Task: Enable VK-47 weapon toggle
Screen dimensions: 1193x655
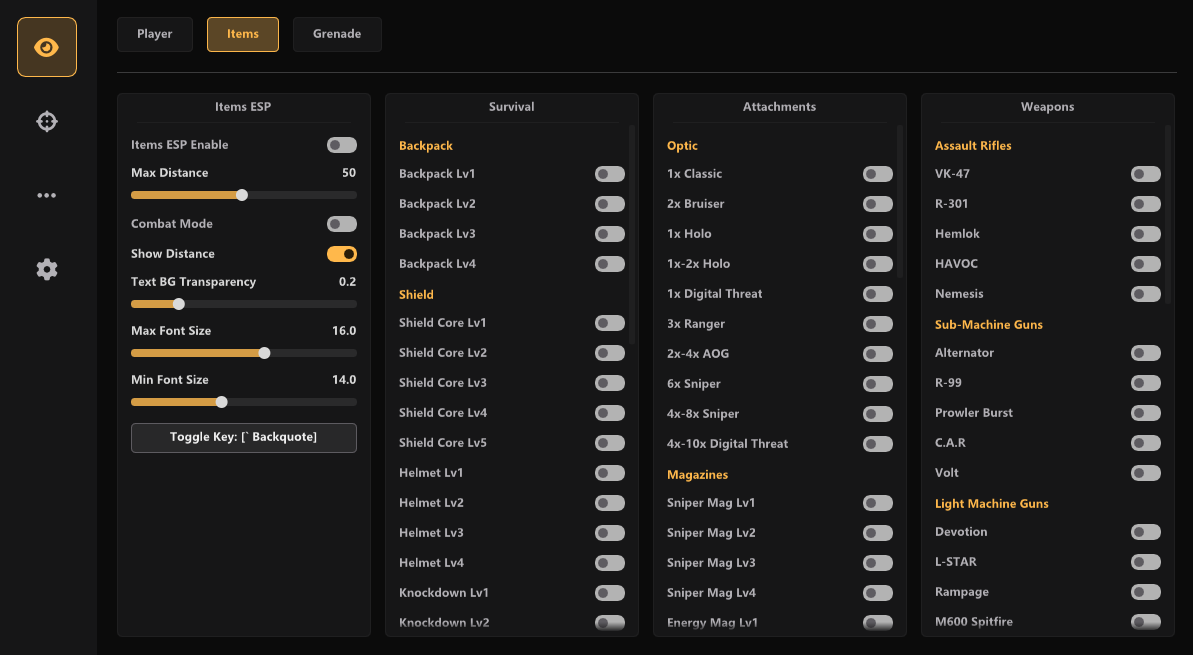Action: coord(1145,174)
